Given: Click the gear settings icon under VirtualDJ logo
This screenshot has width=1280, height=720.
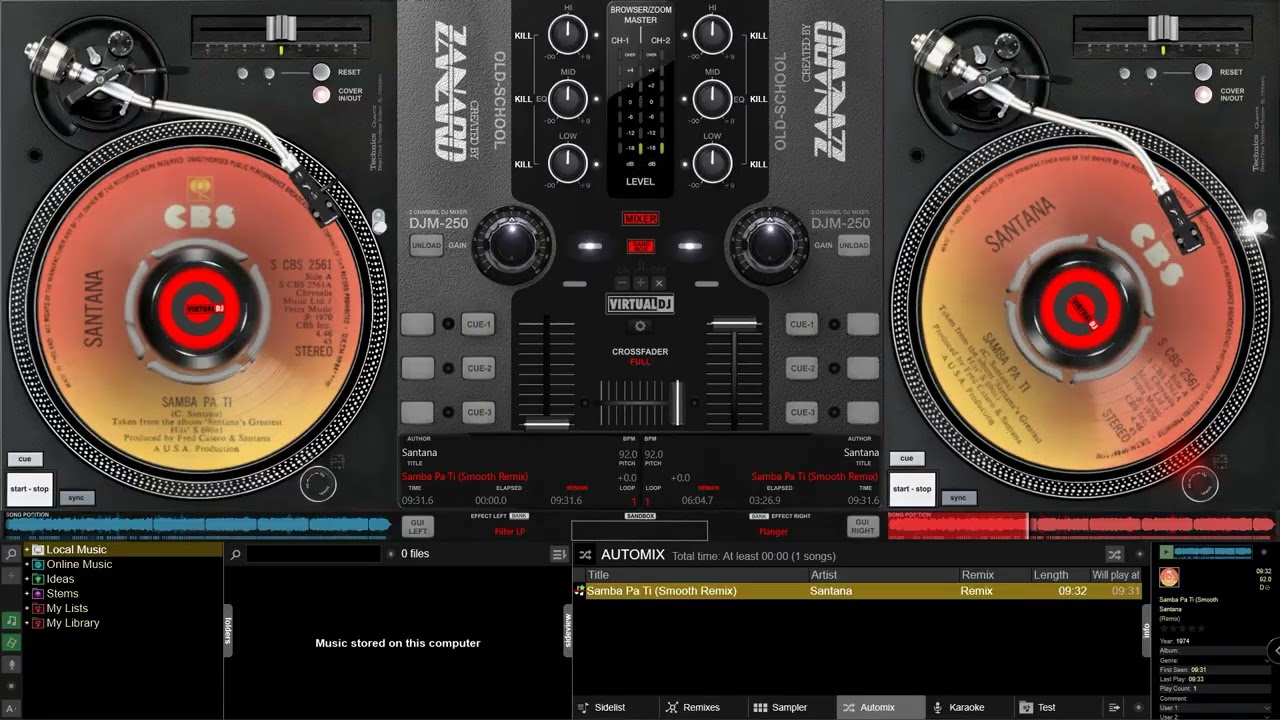Looking at the screenshot, I should tap(640, 327).
